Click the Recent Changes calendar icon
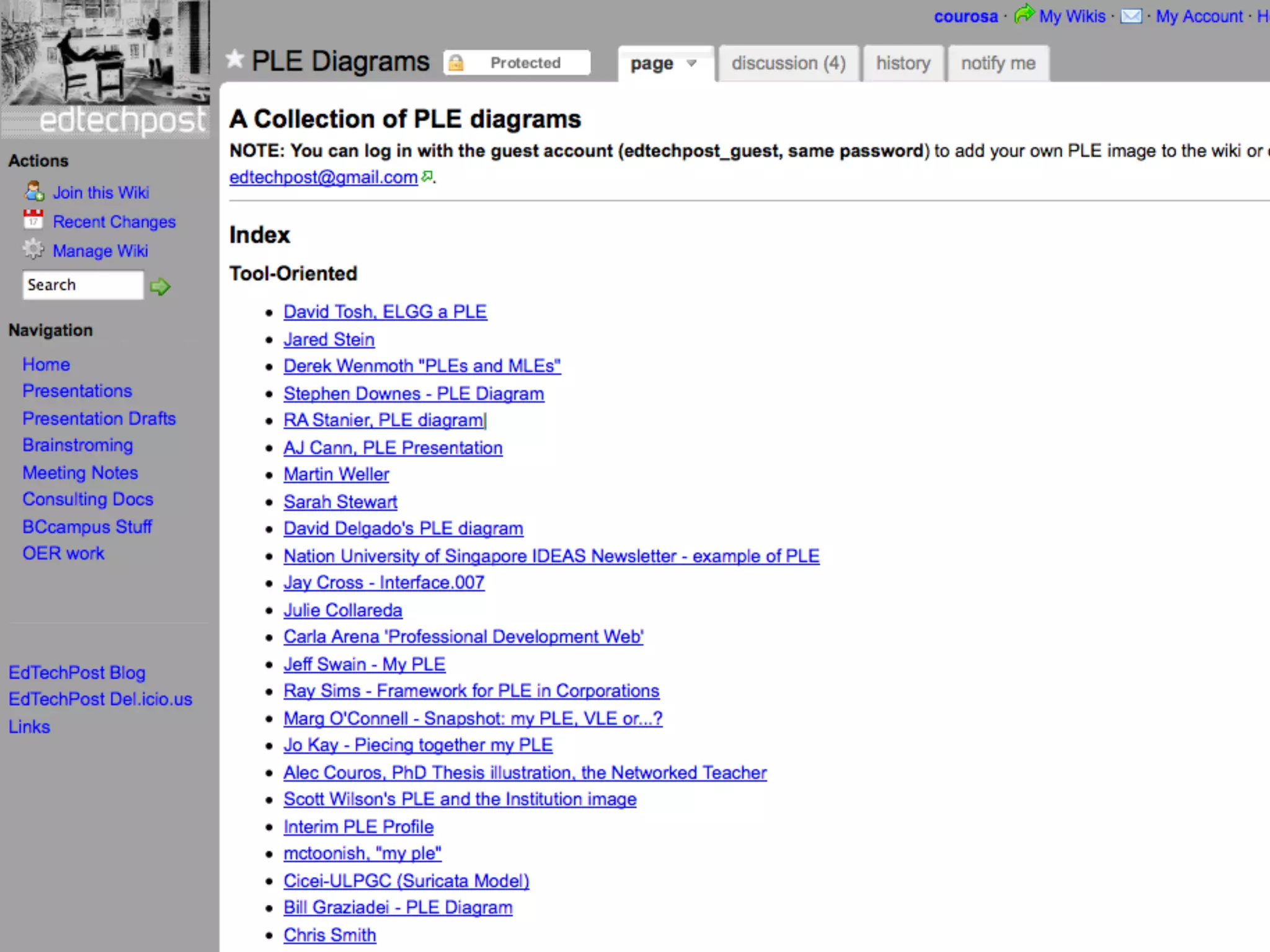The width and height of the screenshot is (1270, 952). click(33, 219)
